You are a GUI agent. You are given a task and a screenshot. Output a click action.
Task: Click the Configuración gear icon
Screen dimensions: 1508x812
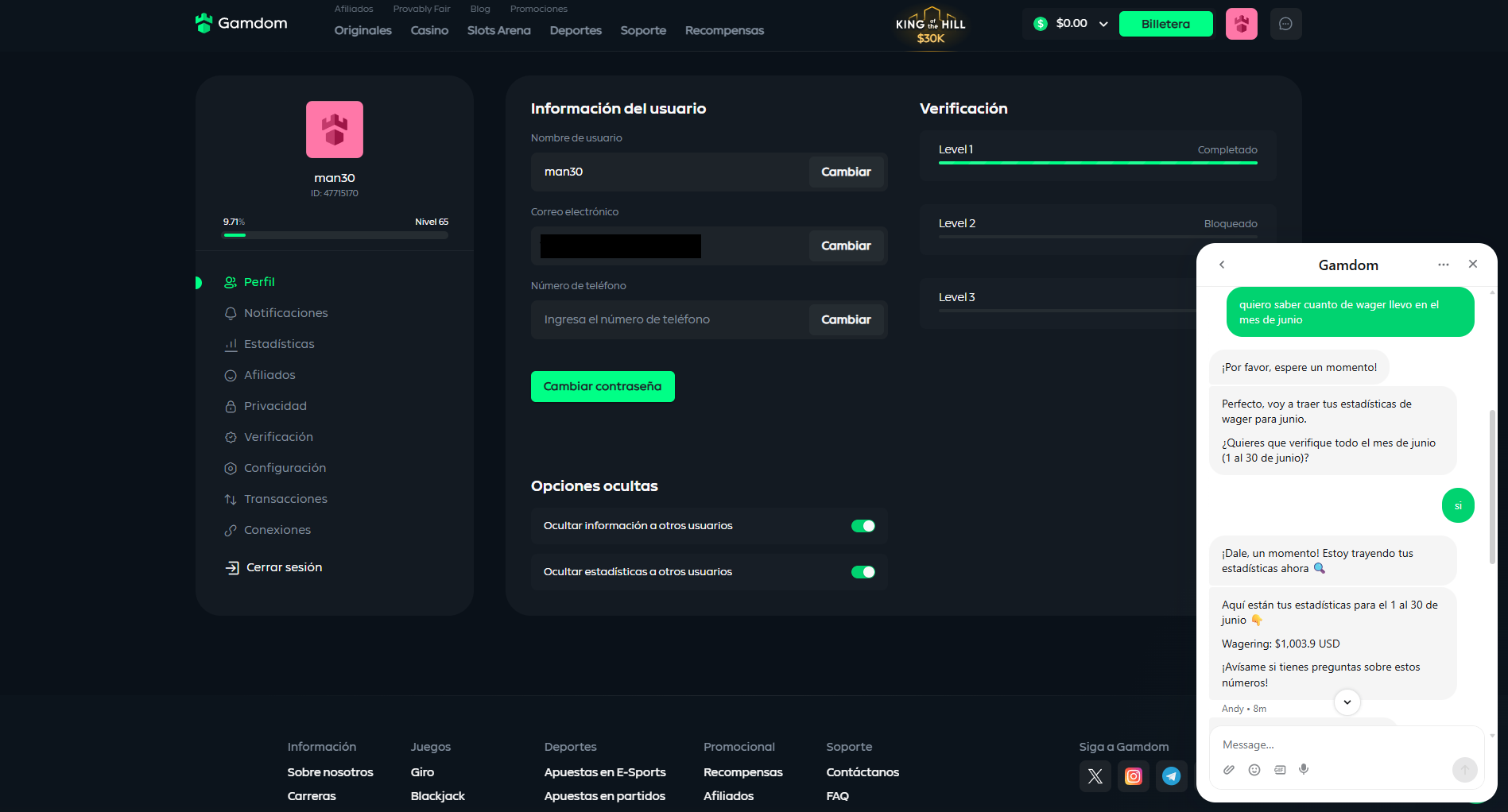coord(231,469)
